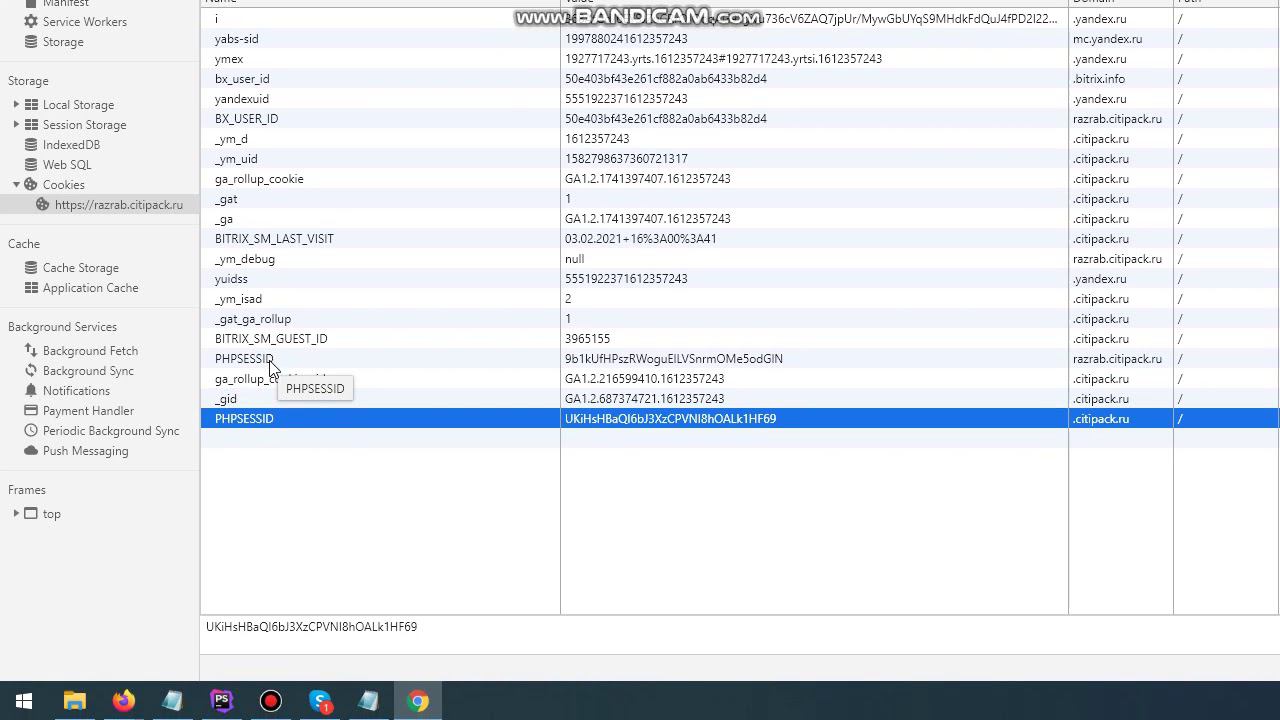The height and width of the screenshot is (720, 1280).
Task: Collapse the Cookies tree node
Action: 16,184
